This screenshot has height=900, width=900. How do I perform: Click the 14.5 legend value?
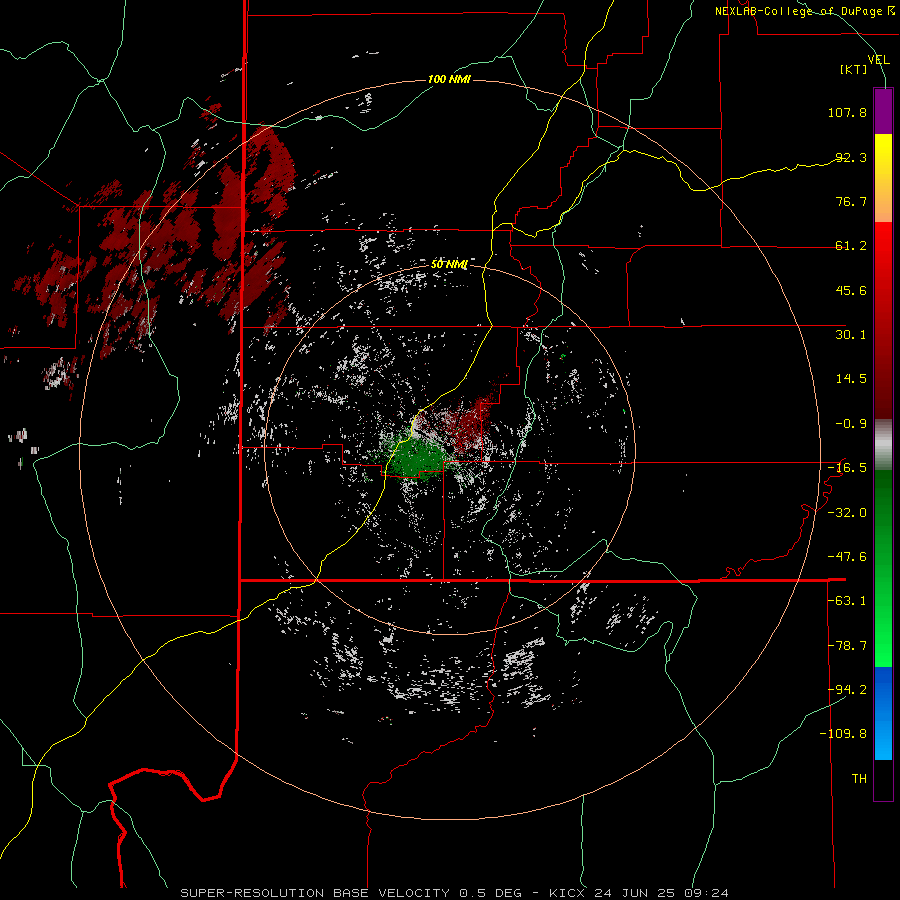pyautogui.click(x=851, y=379)
